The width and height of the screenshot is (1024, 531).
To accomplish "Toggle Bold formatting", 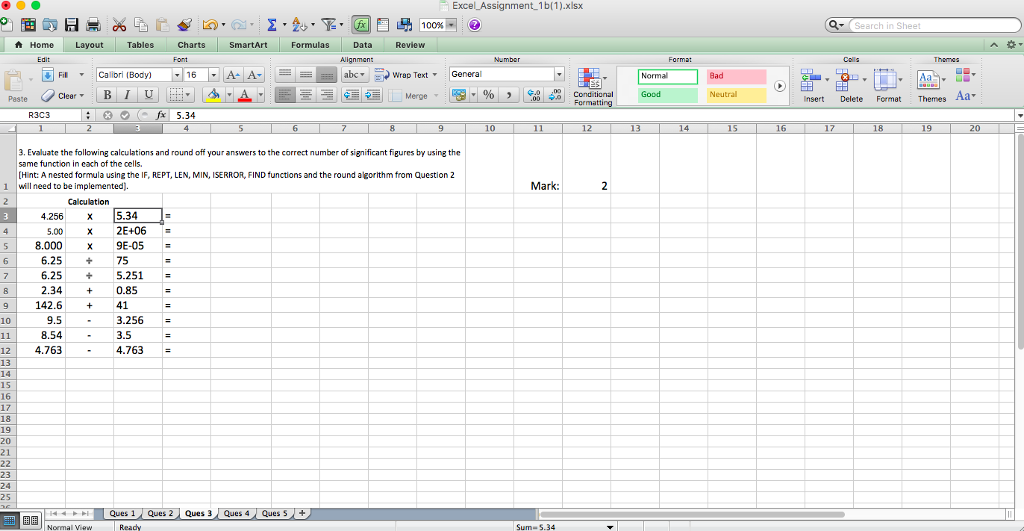I will (x=107, y=95).
